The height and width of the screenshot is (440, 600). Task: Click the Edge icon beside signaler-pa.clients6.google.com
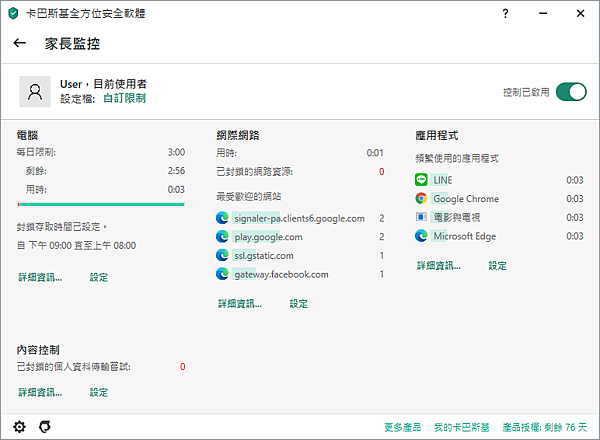pyautogui.click(x=222, y=218)
